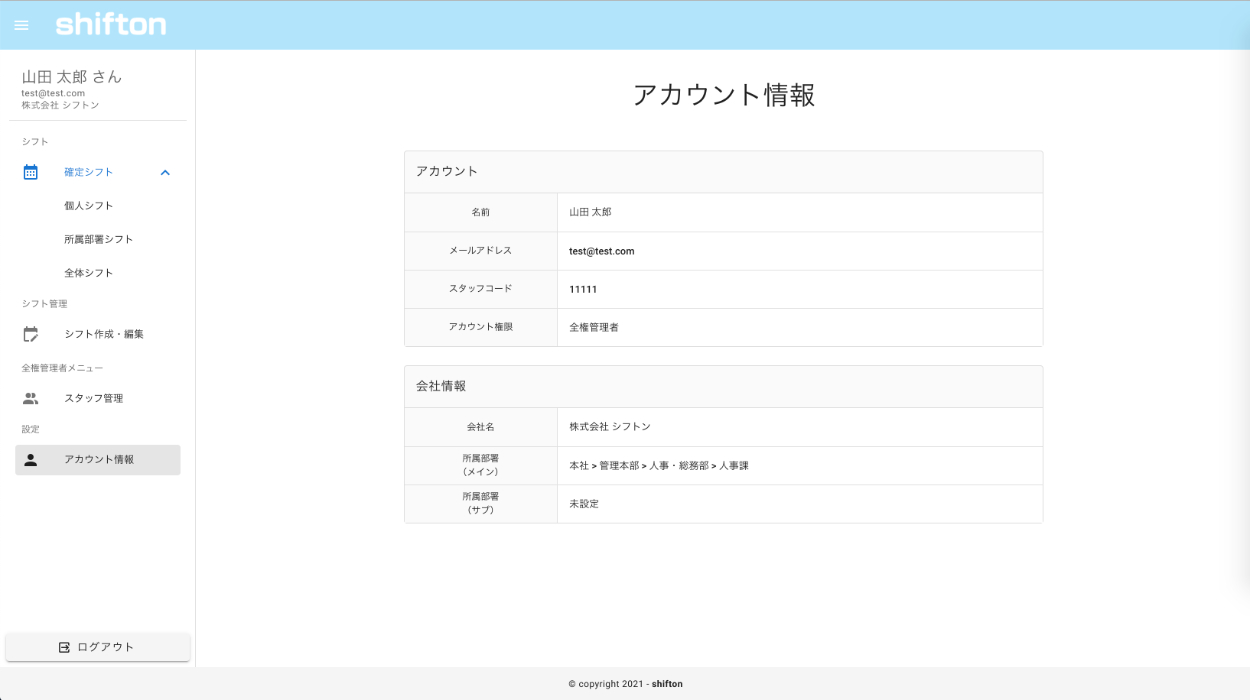The image size is (1250, 700).
Task: Collapse the 確定シフト chevron
Action: (165, 172)
